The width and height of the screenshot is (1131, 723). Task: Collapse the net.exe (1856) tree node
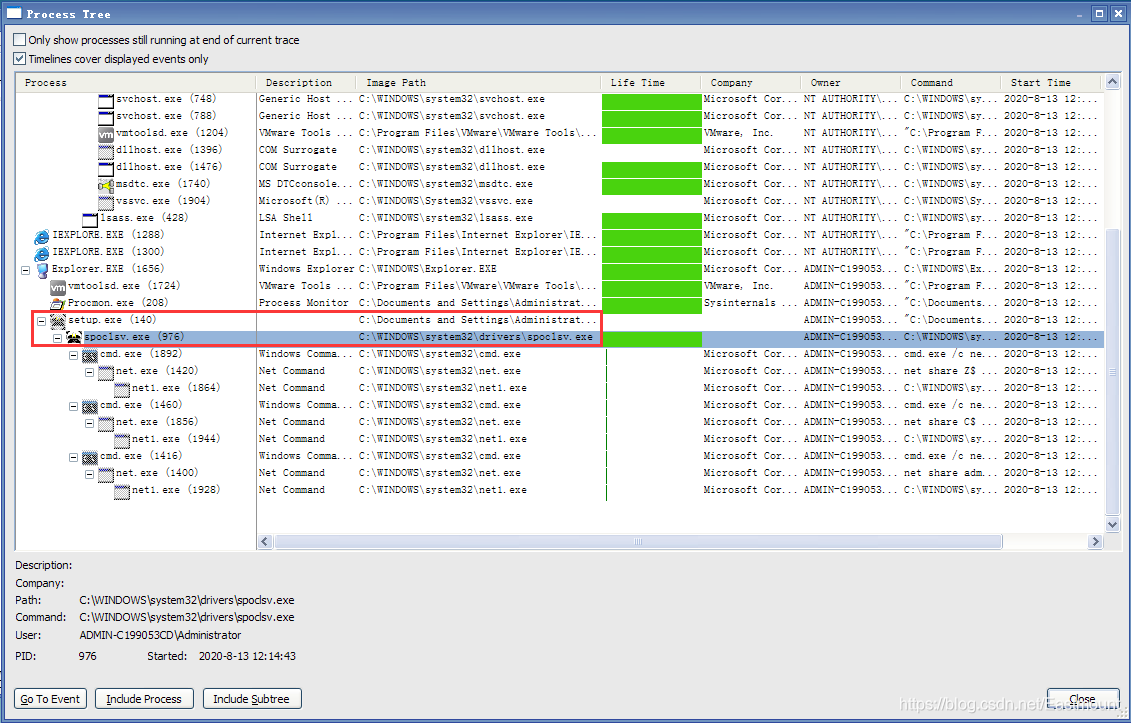(x=89, y=424)
